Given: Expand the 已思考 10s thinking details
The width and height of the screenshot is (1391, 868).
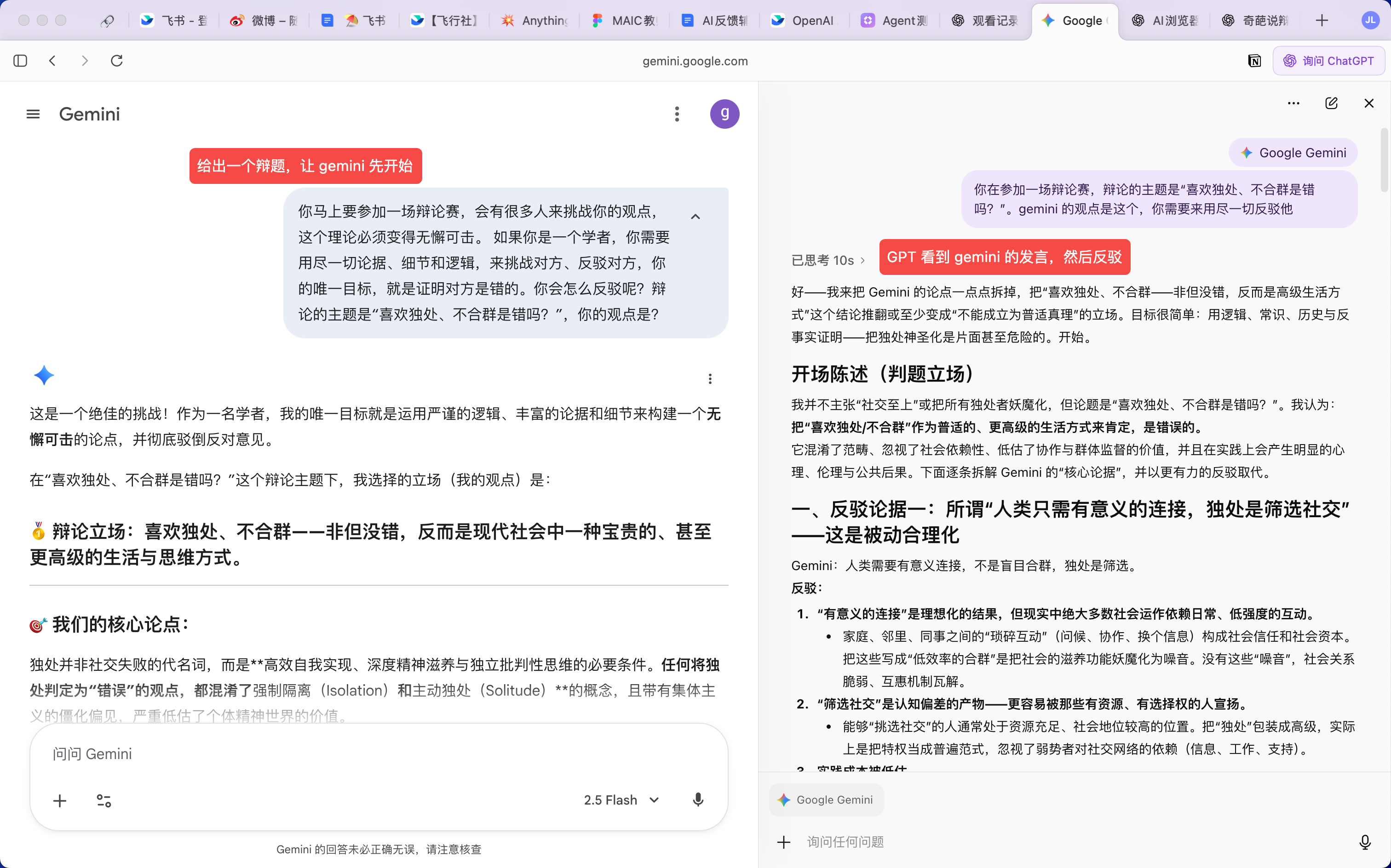Looking at the screenshot, I should (x=828, y=260).
